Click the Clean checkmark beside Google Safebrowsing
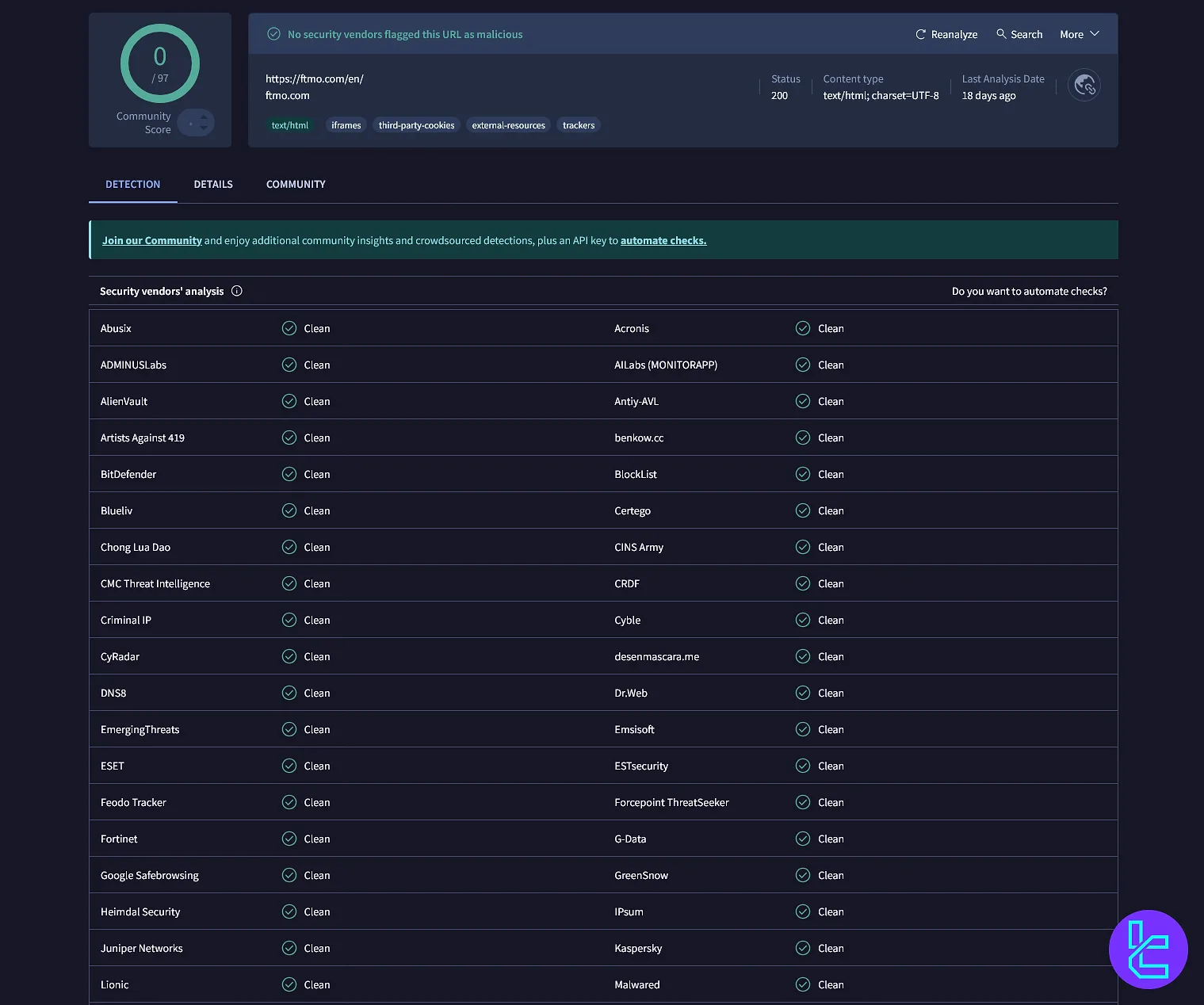Viewport: 1204px width, 1005px height. (289, 875)
